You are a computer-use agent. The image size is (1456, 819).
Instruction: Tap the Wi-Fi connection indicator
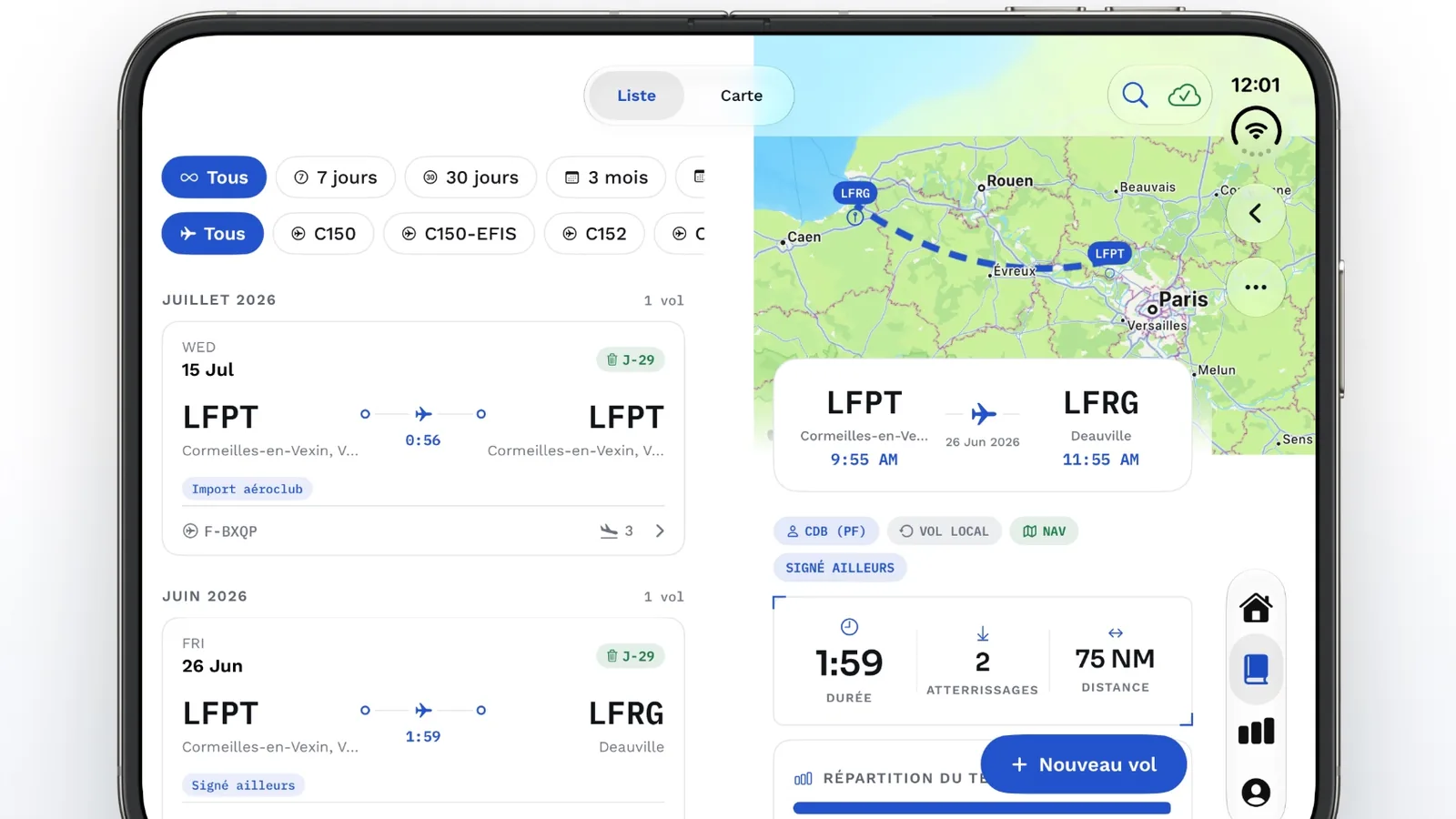click(1256, 130)
